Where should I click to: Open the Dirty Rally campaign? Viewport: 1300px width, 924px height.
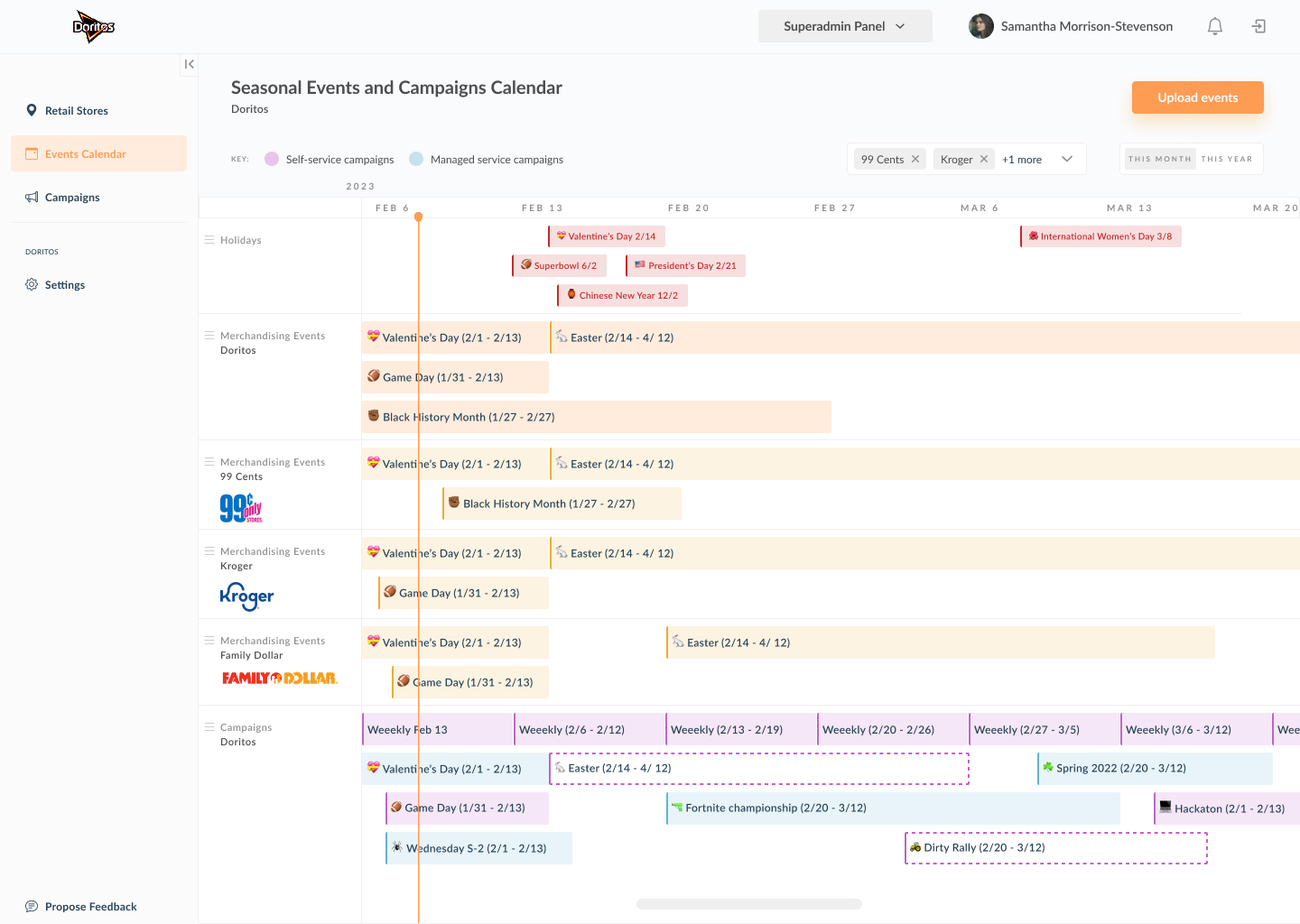[1056, 848]
